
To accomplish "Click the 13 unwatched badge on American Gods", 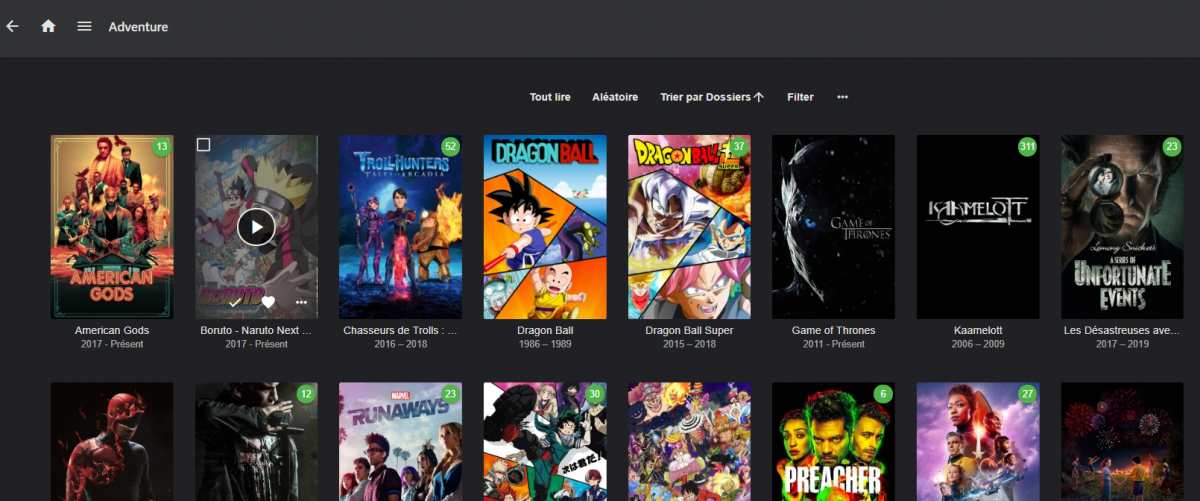I will [x=162, y=147].
